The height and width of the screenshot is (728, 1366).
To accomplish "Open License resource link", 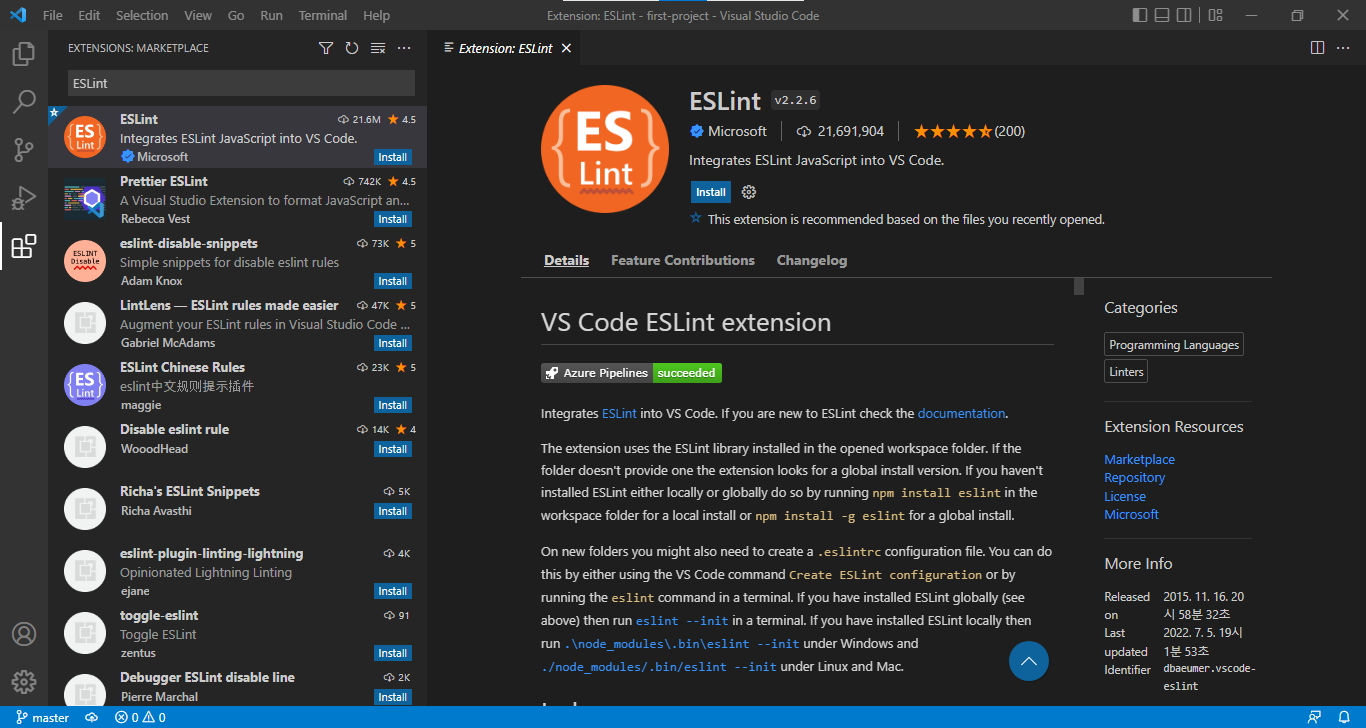I will [1125, 496].
